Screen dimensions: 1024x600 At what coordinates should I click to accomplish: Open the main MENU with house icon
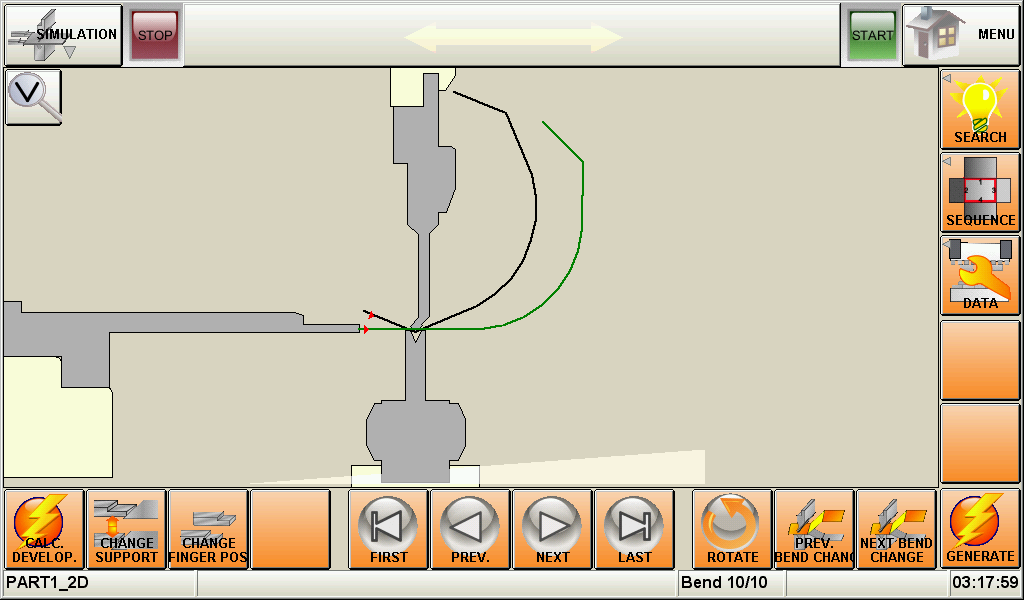pyautogui.click(x=961, y=35)
